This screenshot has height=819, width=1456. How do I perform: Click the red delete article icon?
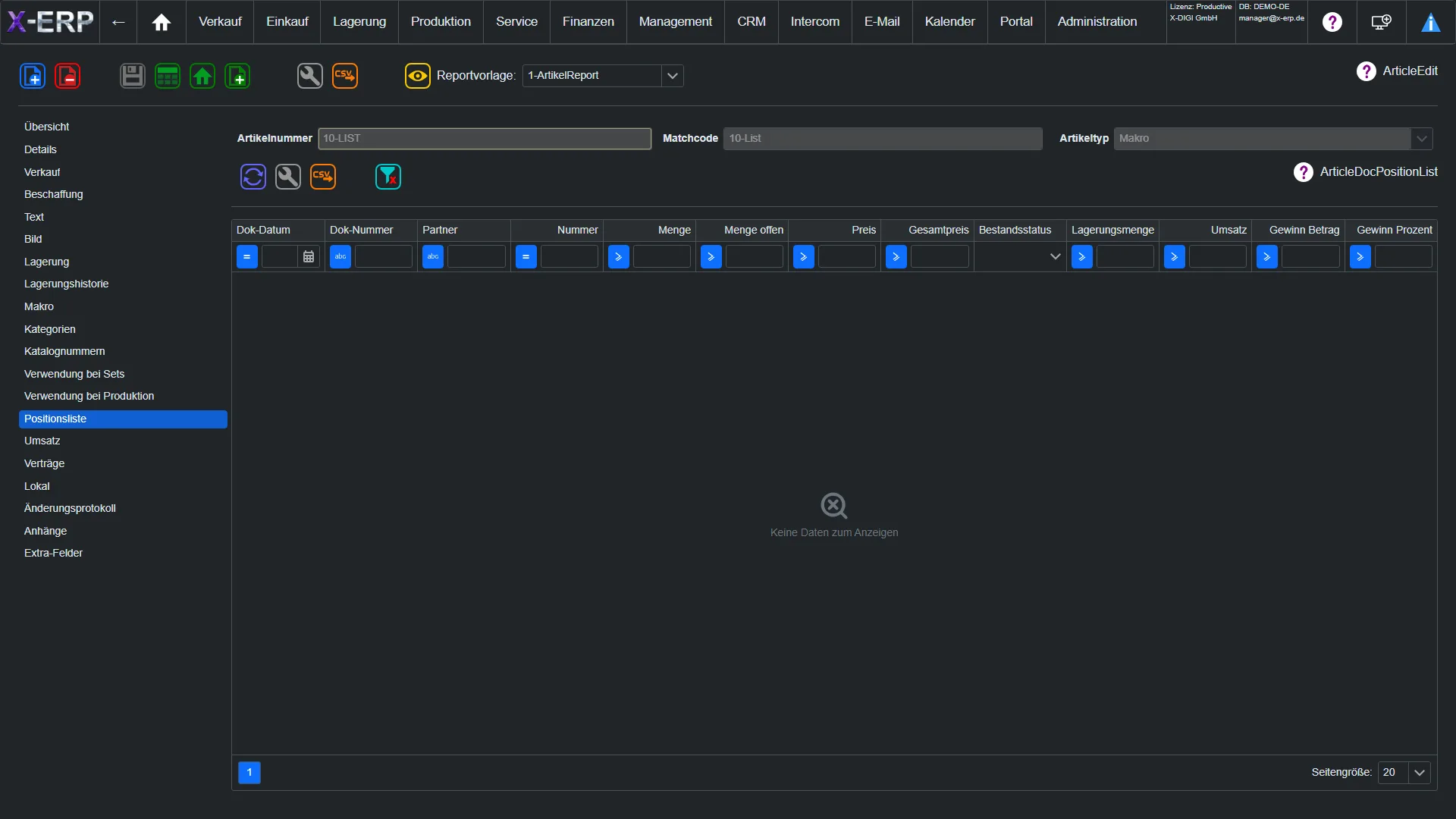67,76
